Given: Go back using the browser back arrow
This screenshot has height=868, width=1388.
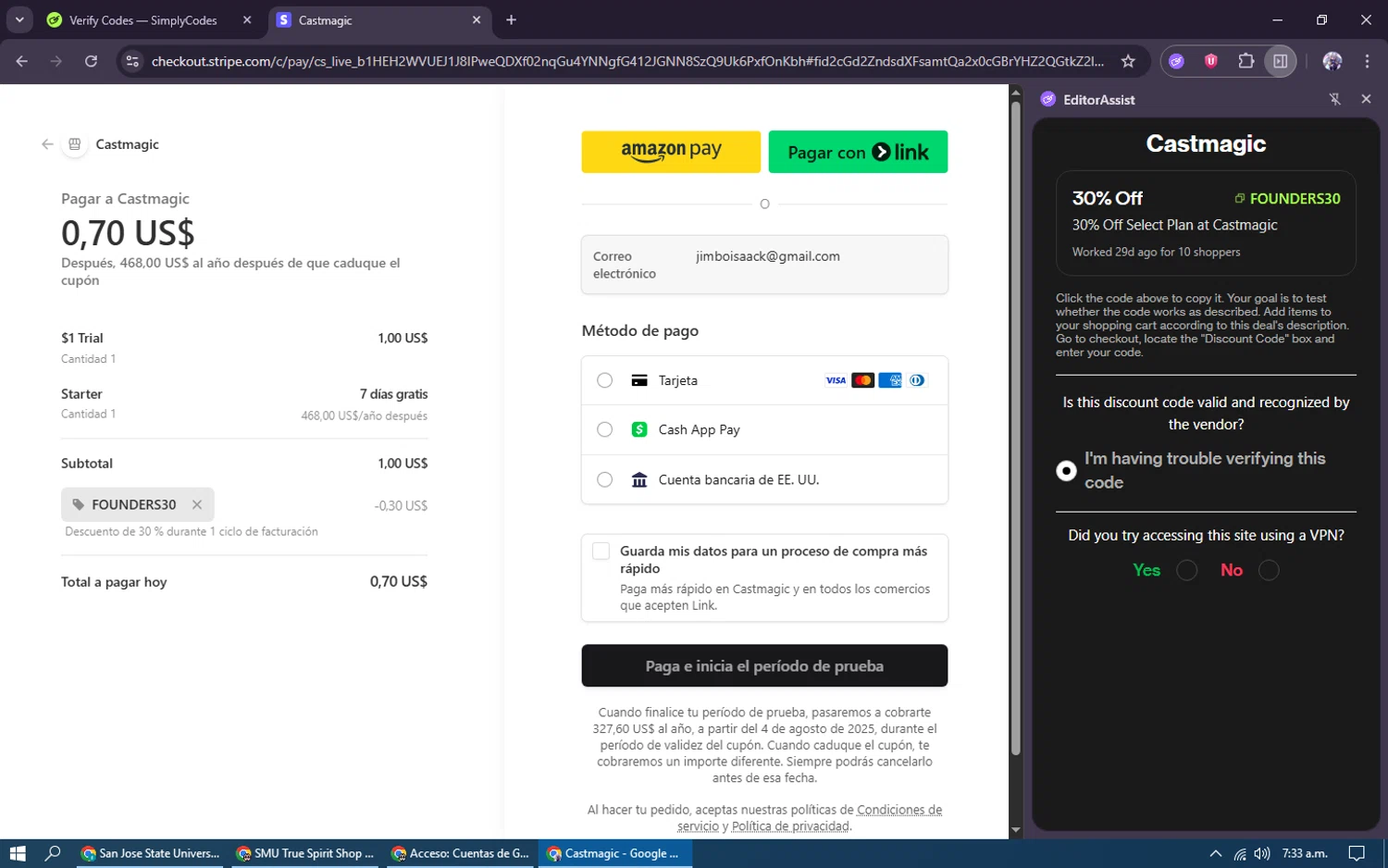Looking at the screenshot, I should (x=22, y=61).
